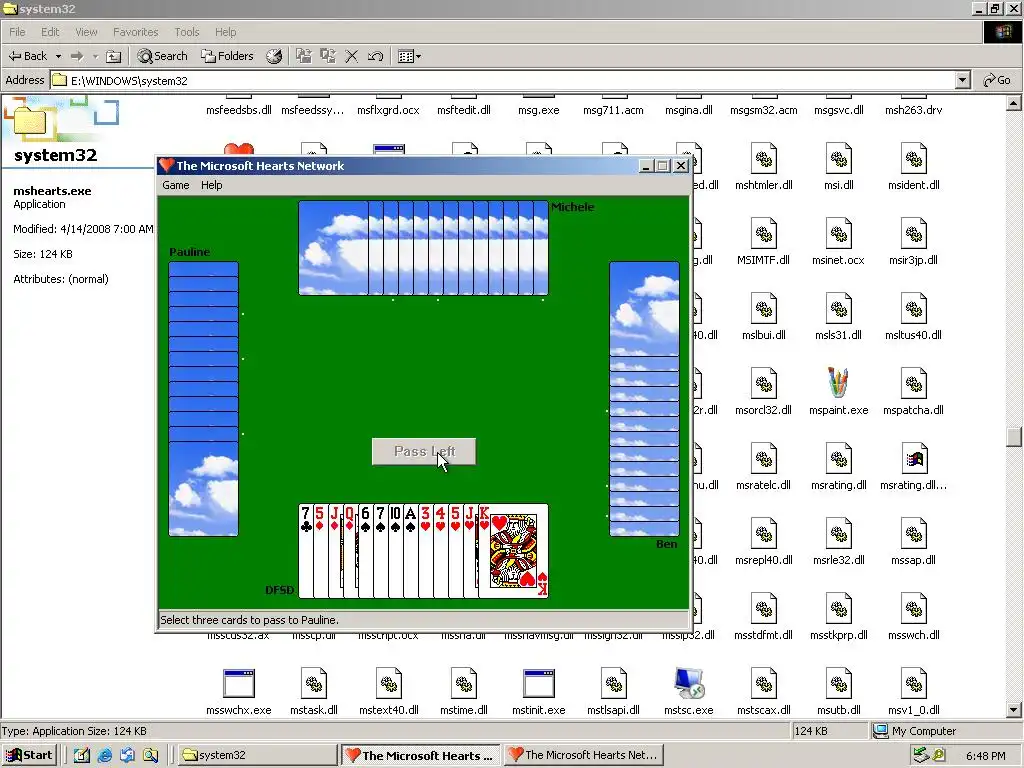Click the Search toolbar button
The width and height of the screenshot is (1024, 768).
click(x=162, y=56)
